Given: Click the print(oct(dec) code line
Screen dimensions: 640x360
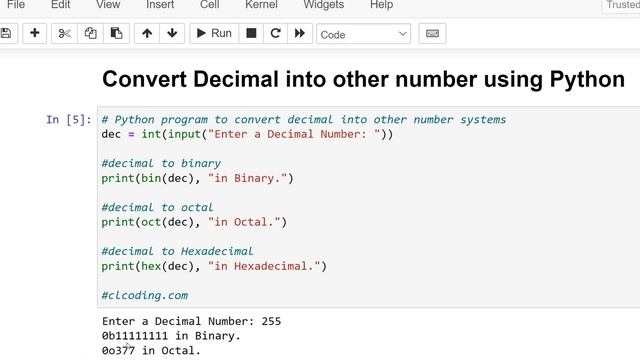Looking at the screenshot, I should (194, 222).
